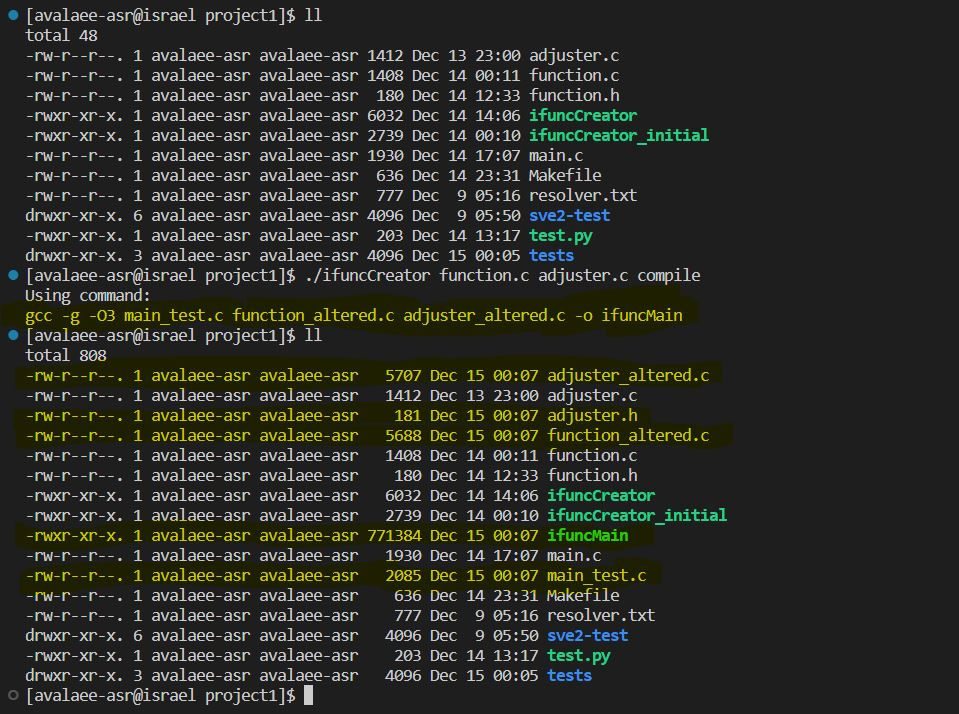Viewport: 959px width, 714px height.
Task: Click the 5688 size of function_altered.c
Action: point(403,436)
